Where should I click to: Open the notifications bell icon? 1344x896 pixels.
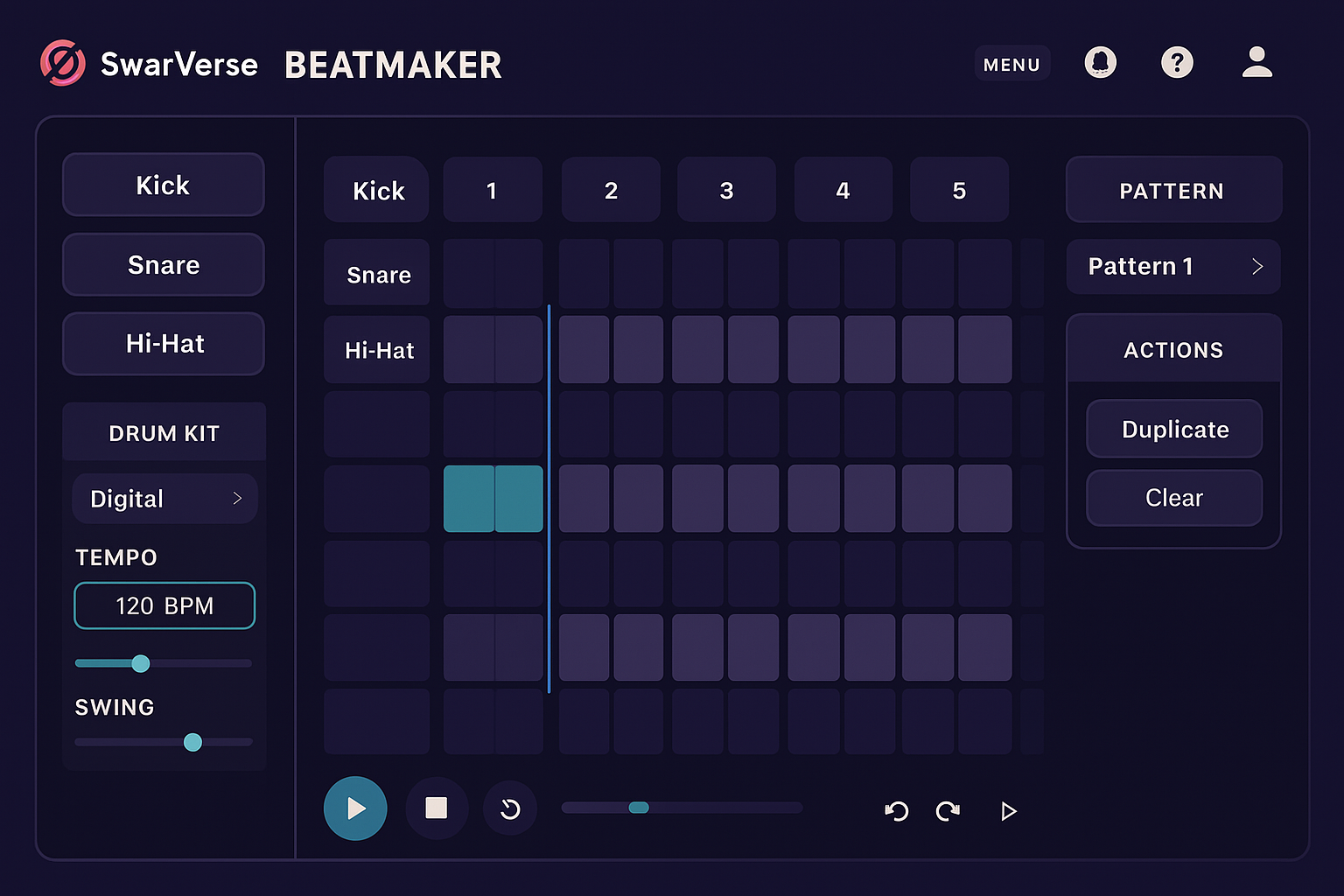[1100, 63]
